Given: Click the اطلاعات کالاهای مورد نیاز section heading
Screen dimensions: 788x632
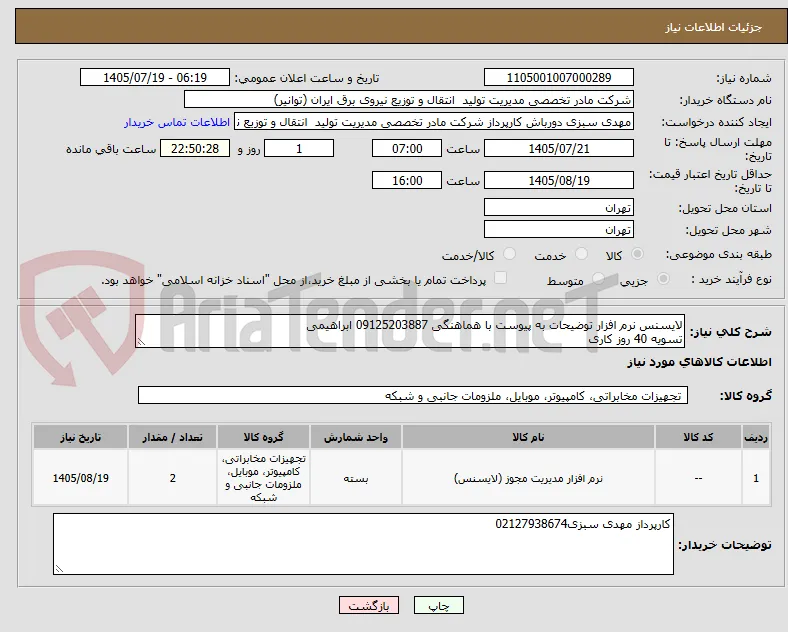Looking at the screenshot, I should (699, 362).
